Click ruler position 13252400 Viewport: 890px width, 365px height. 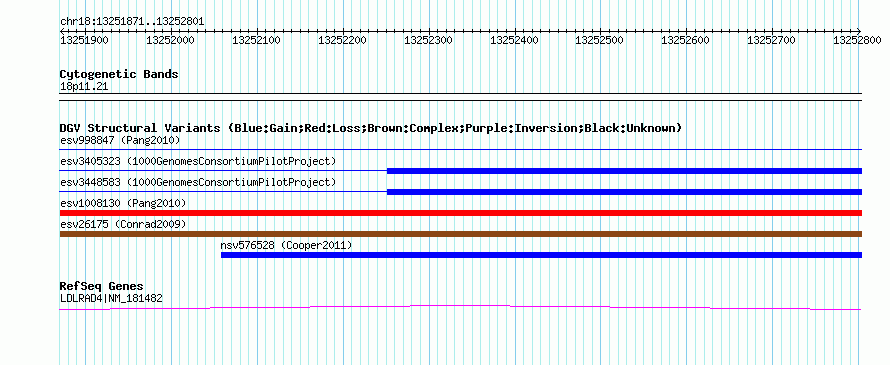pyautogui.click(x=514, y=40)
